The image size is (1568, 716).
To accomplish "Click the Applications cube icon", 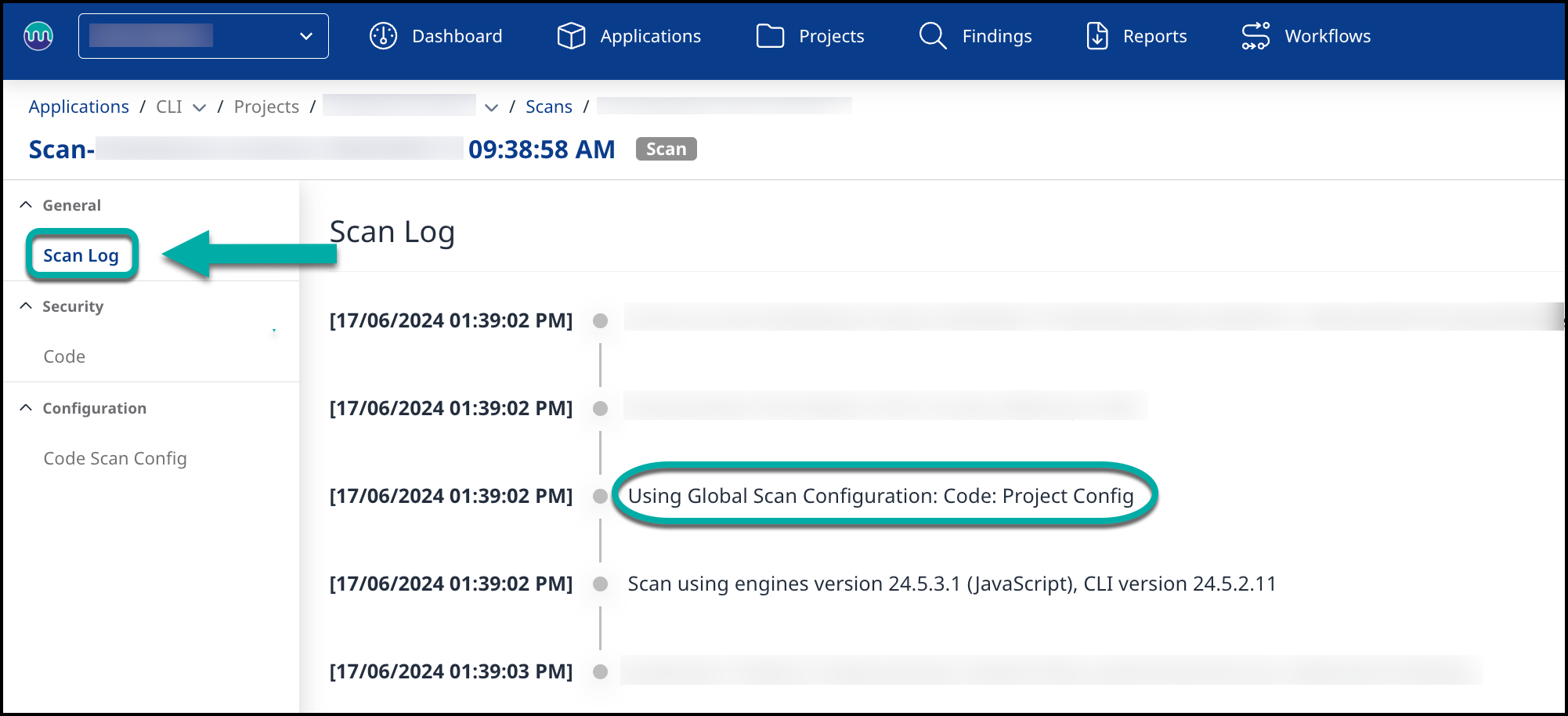I will pos(571,36).
